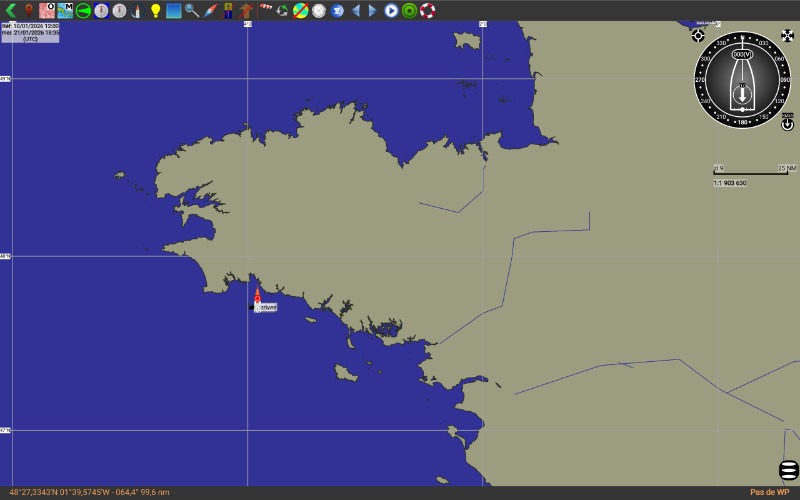Open the hamburger menu at bottom right
The image size is (800, 500).
(788, 469)
